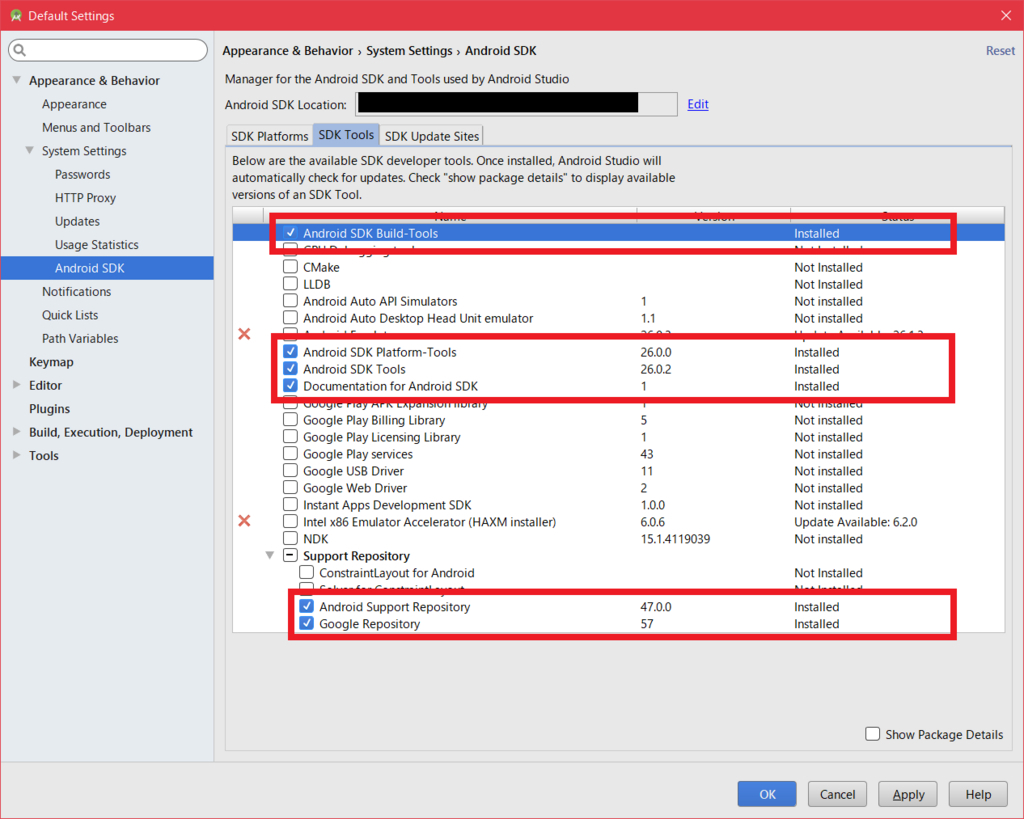Open Quick Lists settings

click(x=70, y=315)
